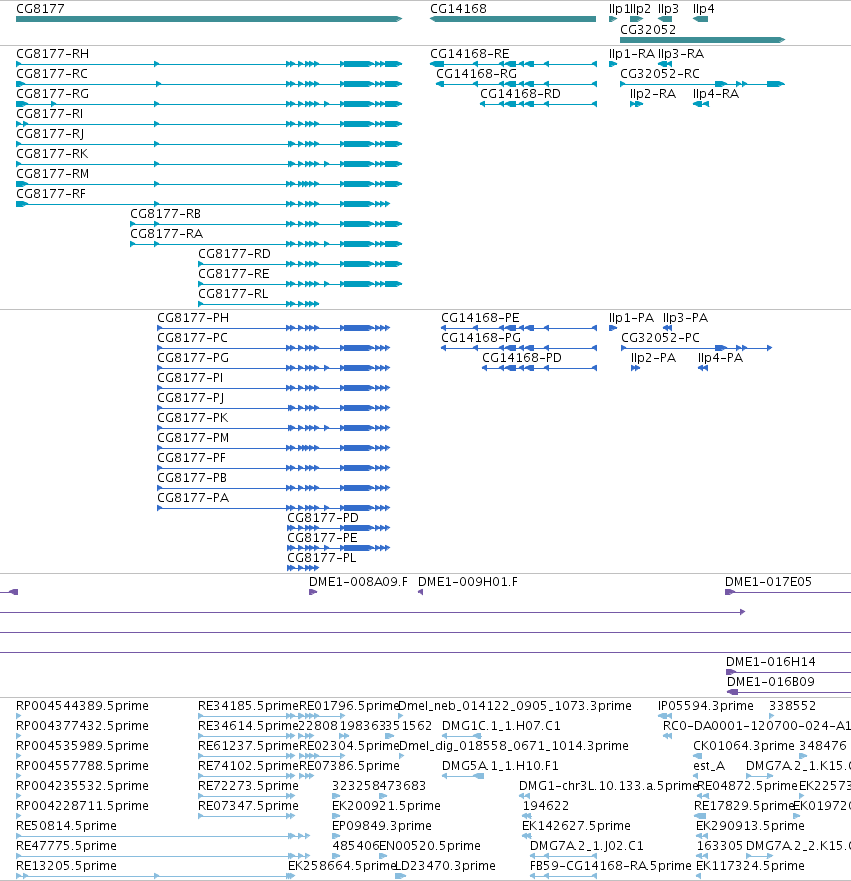Click protein label Ilp4-PA
The width and height of the screenshot is (851, 881).
720,358
